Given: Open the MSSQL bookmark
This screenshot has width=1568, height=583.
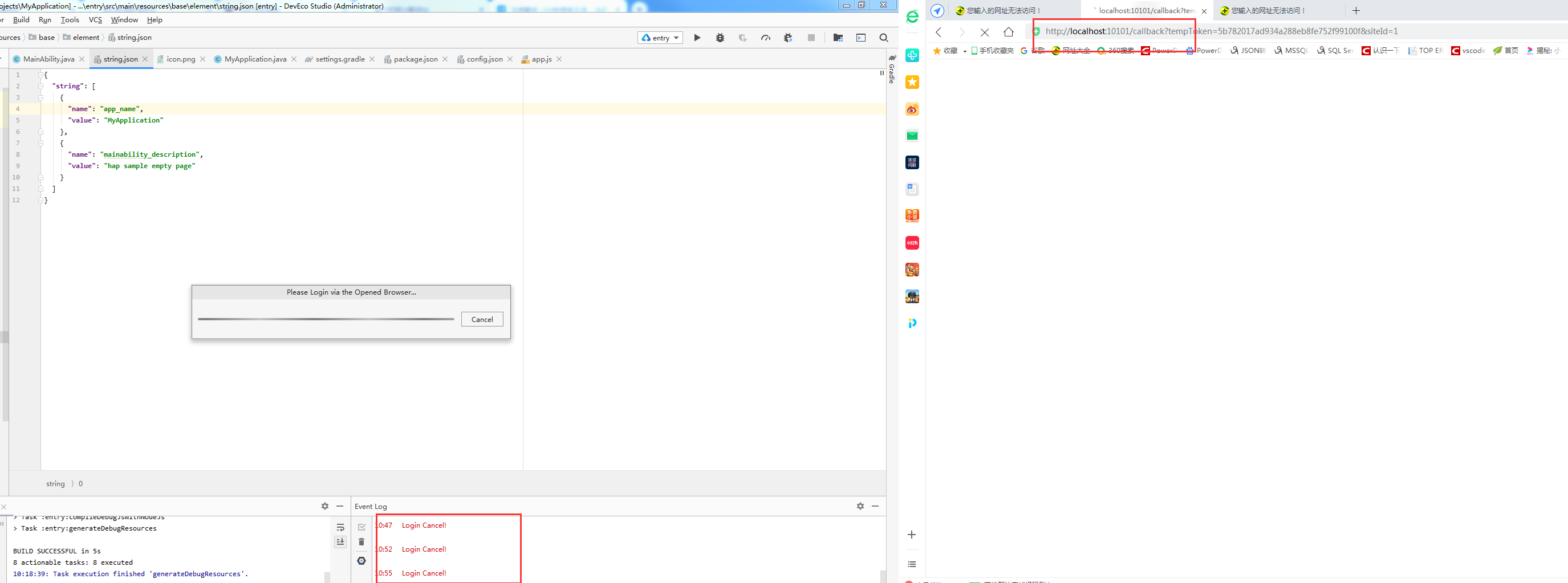Looking at the screenshot, I should (1290, 51).
